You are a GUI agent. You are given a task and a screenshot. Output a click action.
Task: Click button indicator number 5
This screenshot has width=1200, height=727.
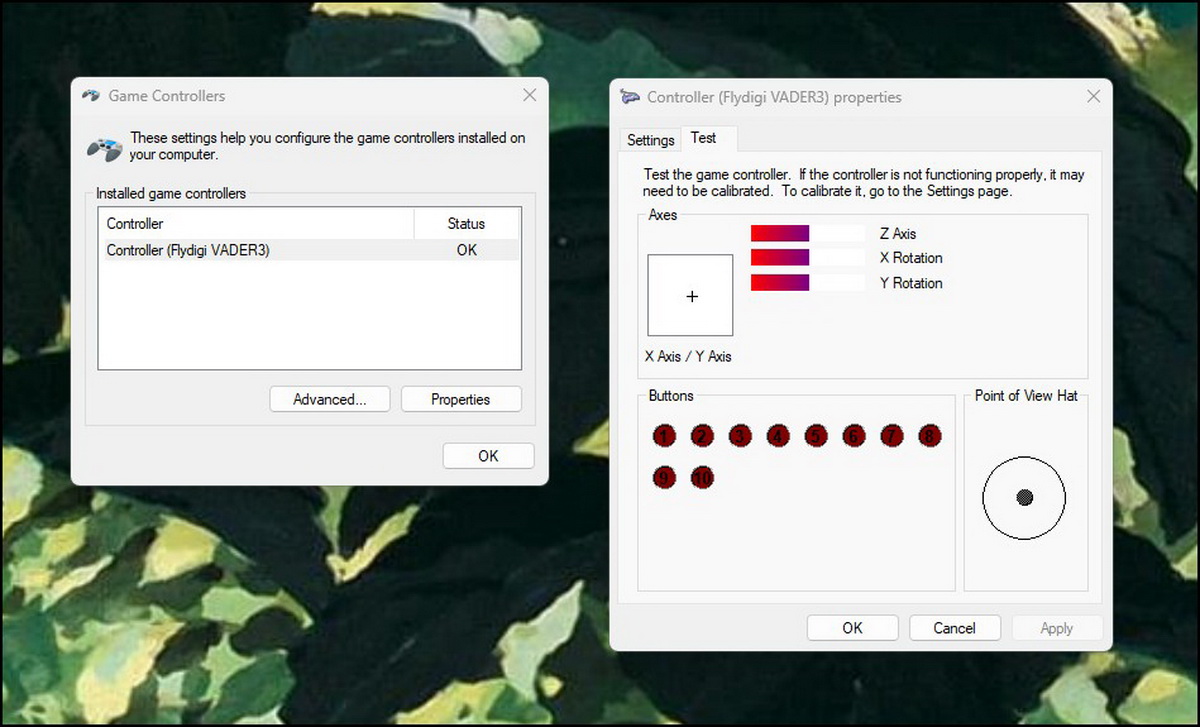[x=816, y=436]
